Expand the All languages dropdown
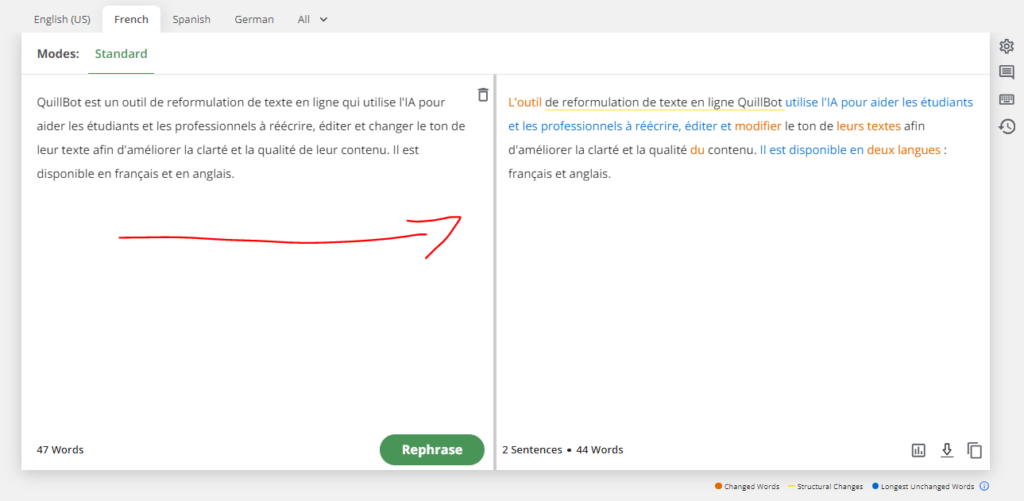1024x501 pixels. [x=312, y=19]
